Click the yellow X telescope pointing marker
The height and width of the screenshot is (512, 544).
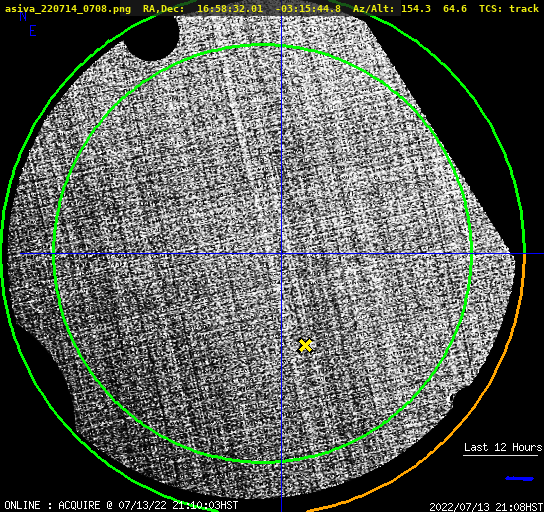point(305,345)
